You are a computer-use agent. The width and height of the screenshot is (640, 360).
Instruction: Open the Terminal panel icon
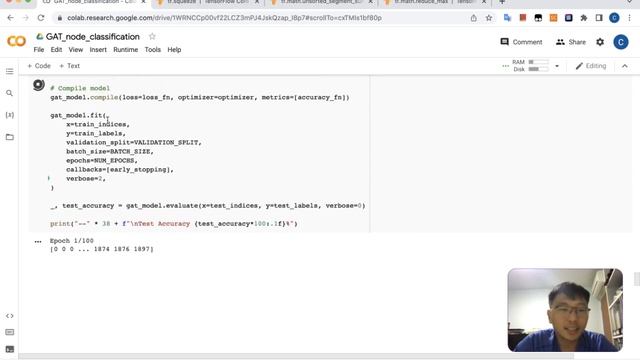click(9, 349)
